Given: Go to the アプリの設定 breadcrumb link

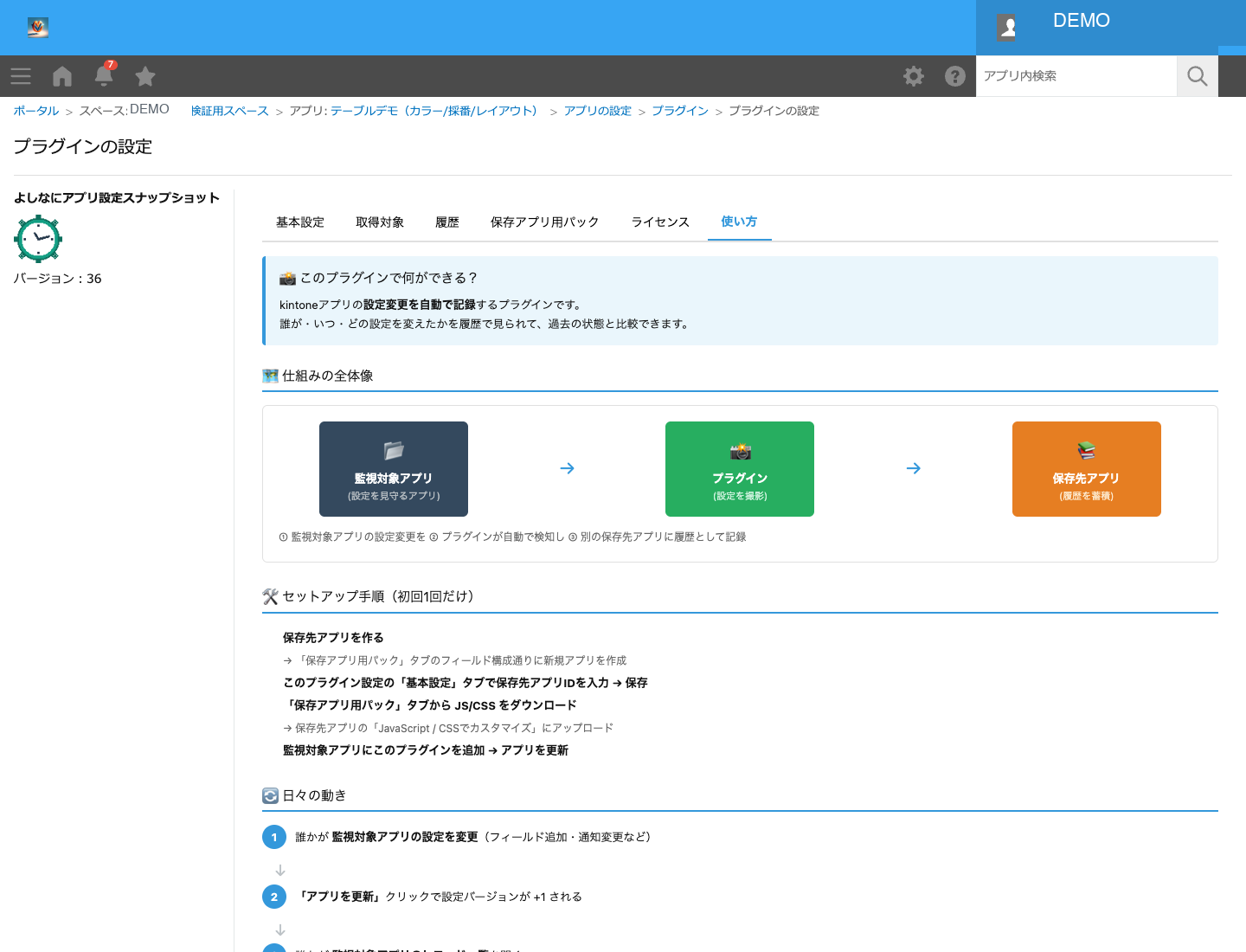Looking at the screenshot, I should coord(598,111).
